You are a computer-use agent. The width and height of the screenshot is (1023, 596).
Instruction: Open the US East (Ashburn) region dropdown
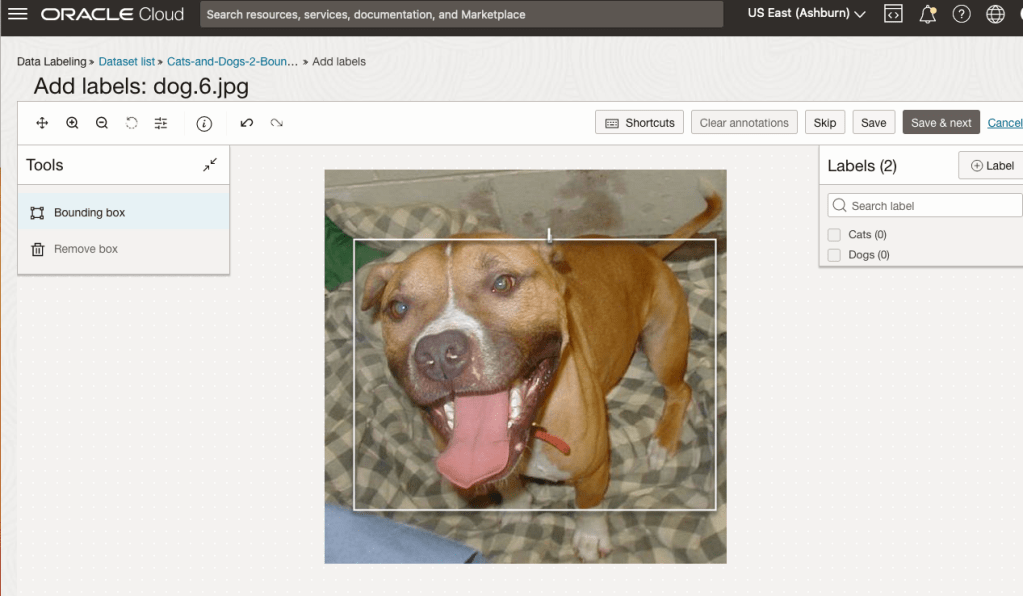pos(806,14)
